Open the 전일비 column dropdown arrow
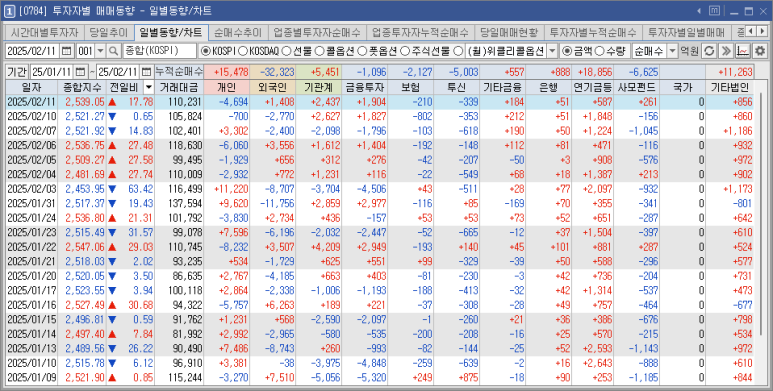773x391 pixels. pyautogui.click(x=149, y=88)
